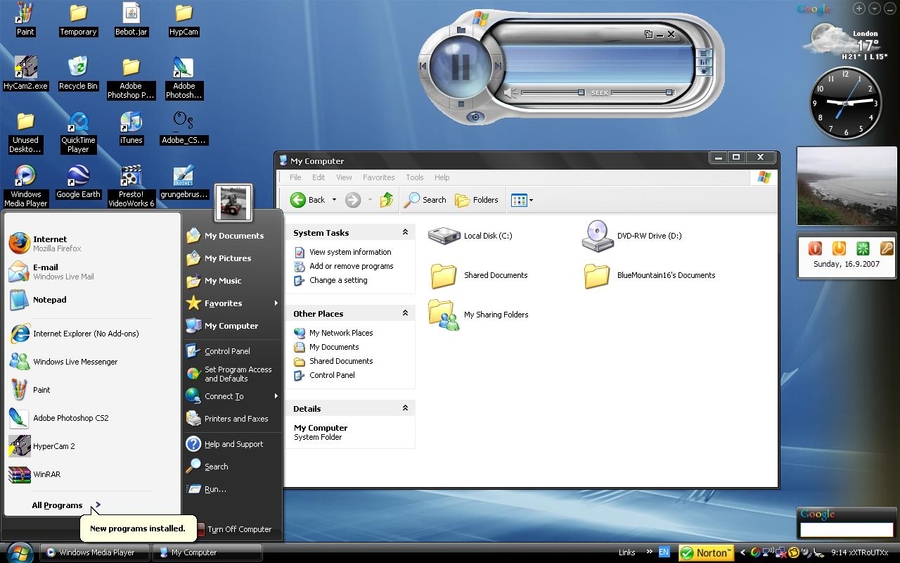This screenshot has width=900, height=563.
Task: Open BlueMountain16's Documents folder
Action: click(649, 275)
